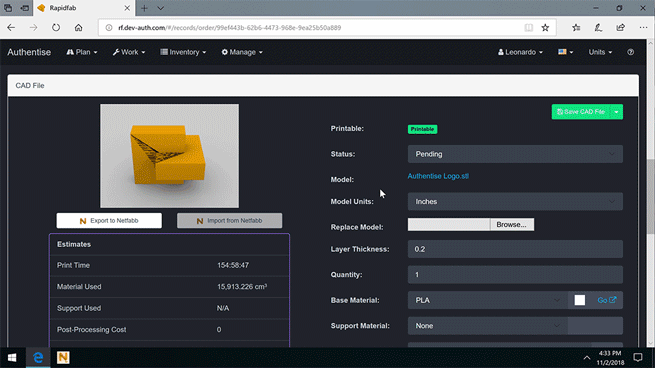This screenshot has height=368, width=655.
Task: Click the Quantity input field
Action: tap(515, 275)
